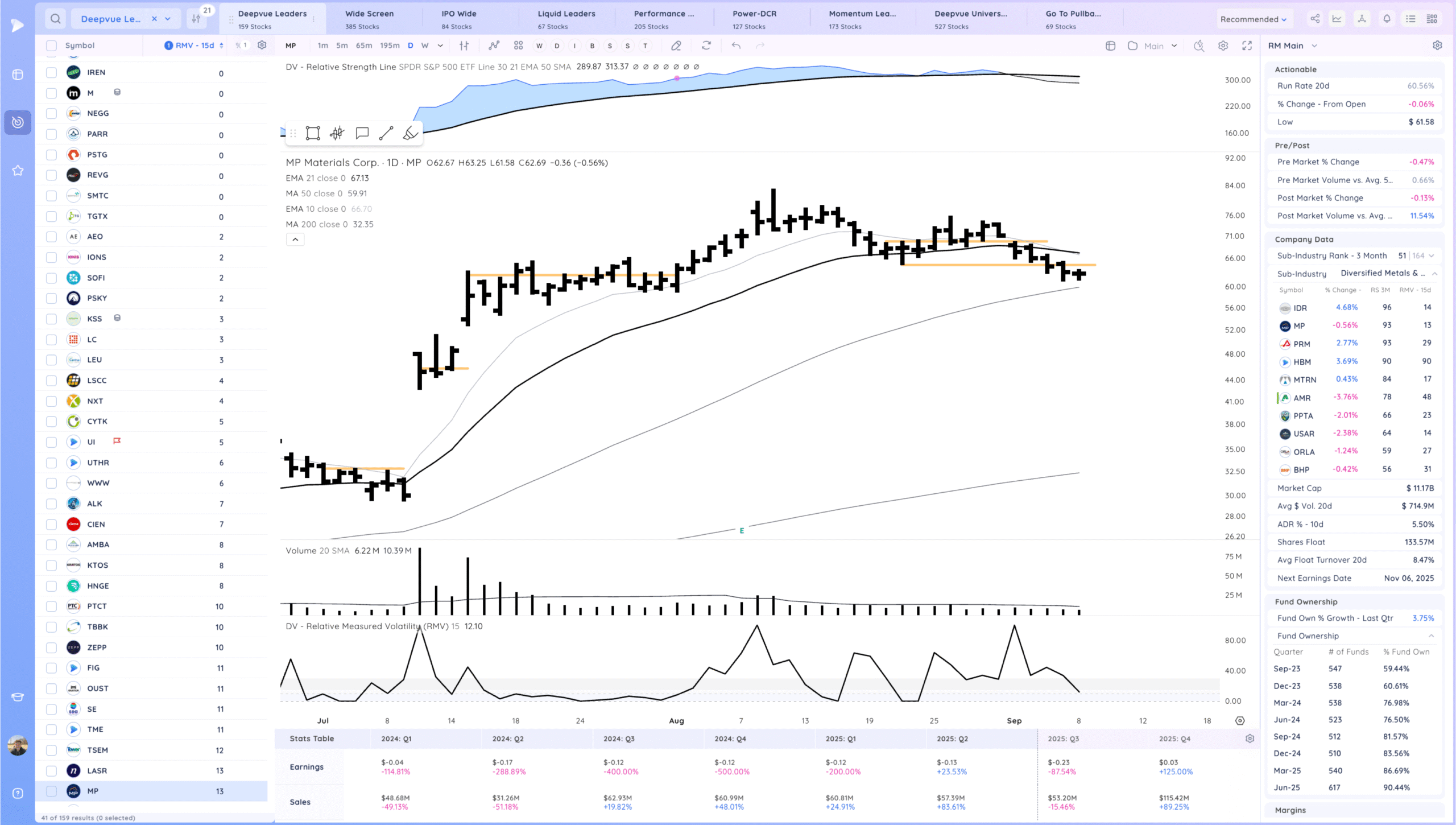Select rectangle drawing tool
The image size is (1456, 825).
tap(313, 133)
